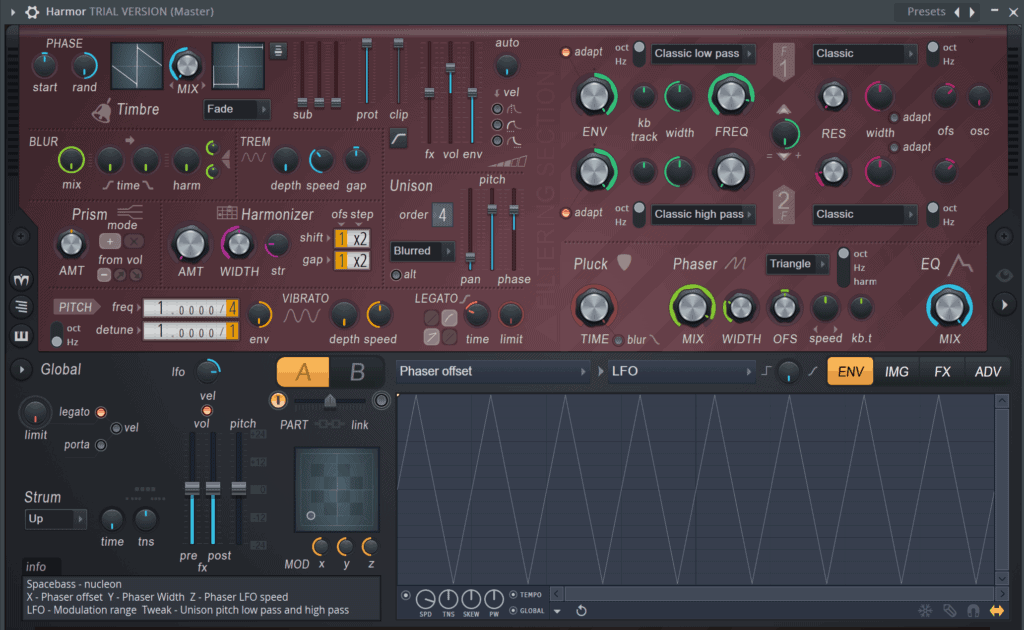
Task: Toggle the Pitch oct/Hz switch
Action: [57, 334]
